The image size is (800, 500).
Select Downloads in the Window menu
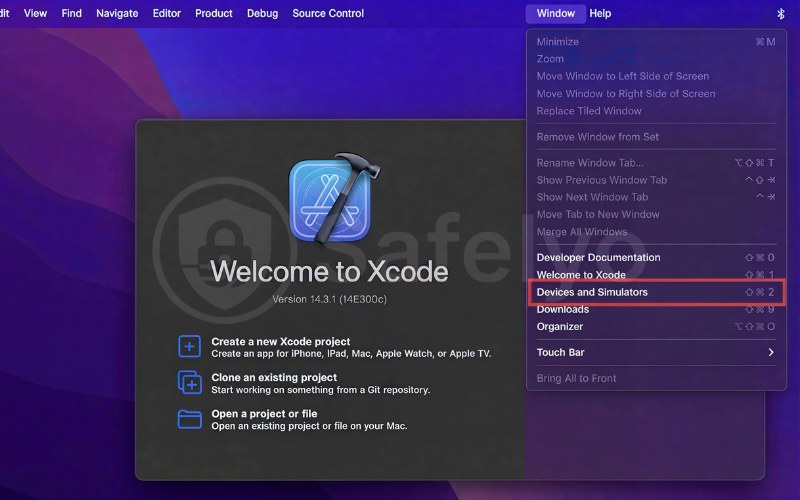click(x=656, y=310)
